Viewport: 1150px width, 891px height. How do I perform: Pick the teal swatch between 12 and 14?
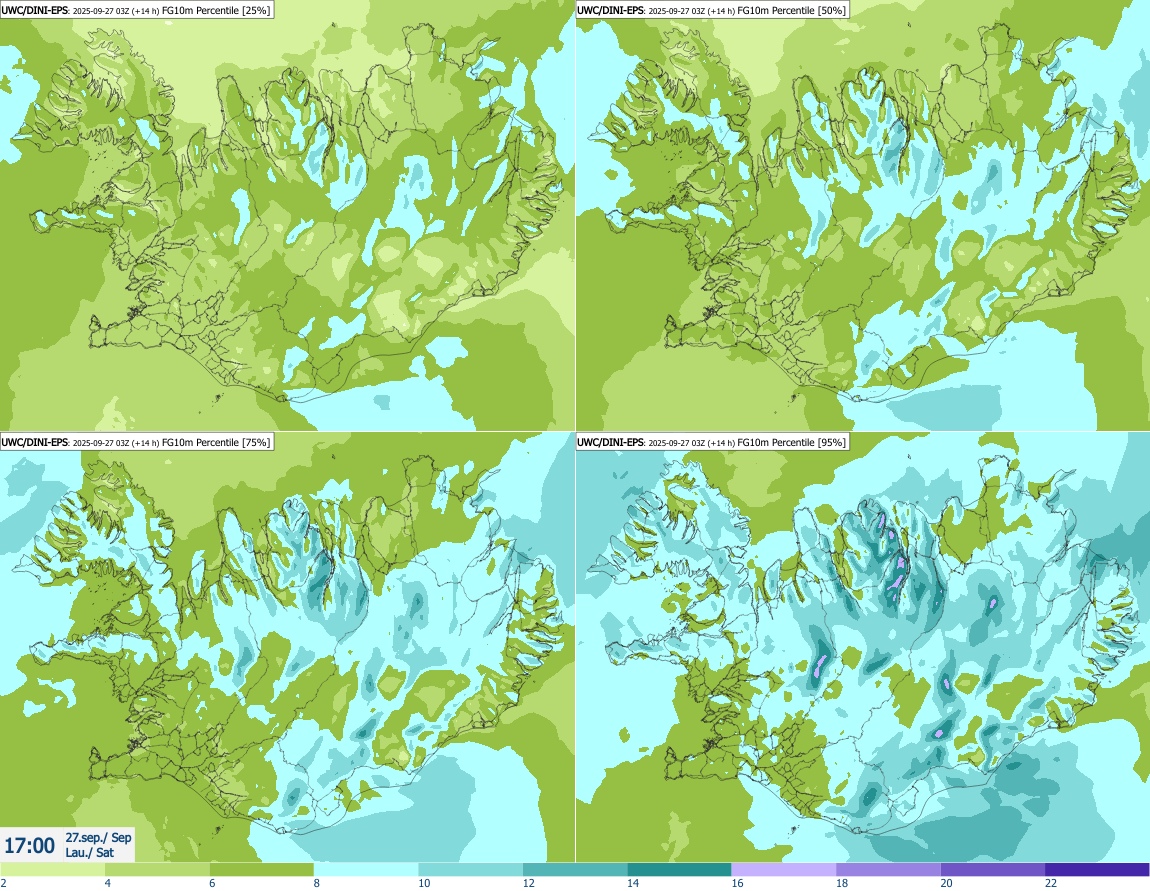[x=575, y=870]
